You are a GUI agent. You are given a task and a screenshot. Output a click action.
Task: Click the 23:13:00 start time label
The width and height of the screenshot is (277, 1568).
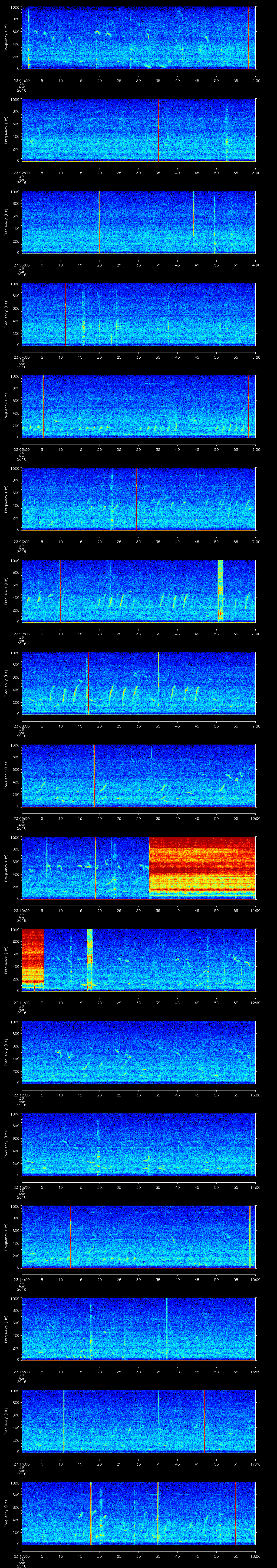coord(22,1187)
